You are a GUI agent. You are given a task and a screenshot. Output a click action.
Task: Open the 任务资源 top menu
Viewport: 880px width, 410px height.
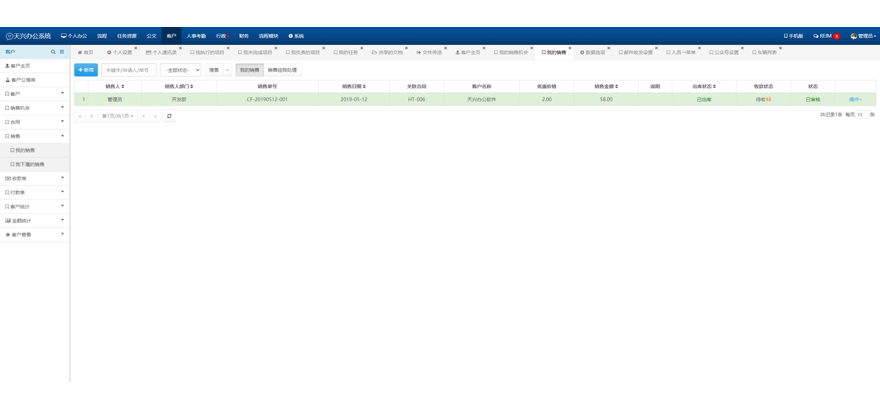tap(126, 36)
